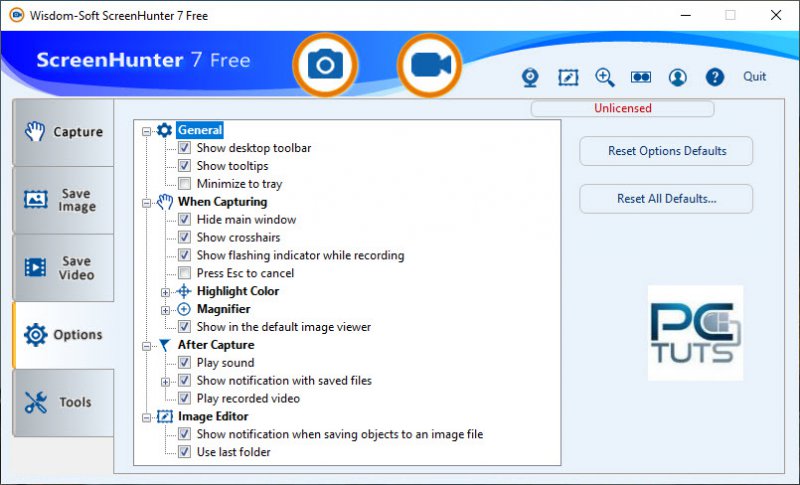800x485 pixels.
Task: Open the image editor toolbar icon
Action: (x=568, y=78)
